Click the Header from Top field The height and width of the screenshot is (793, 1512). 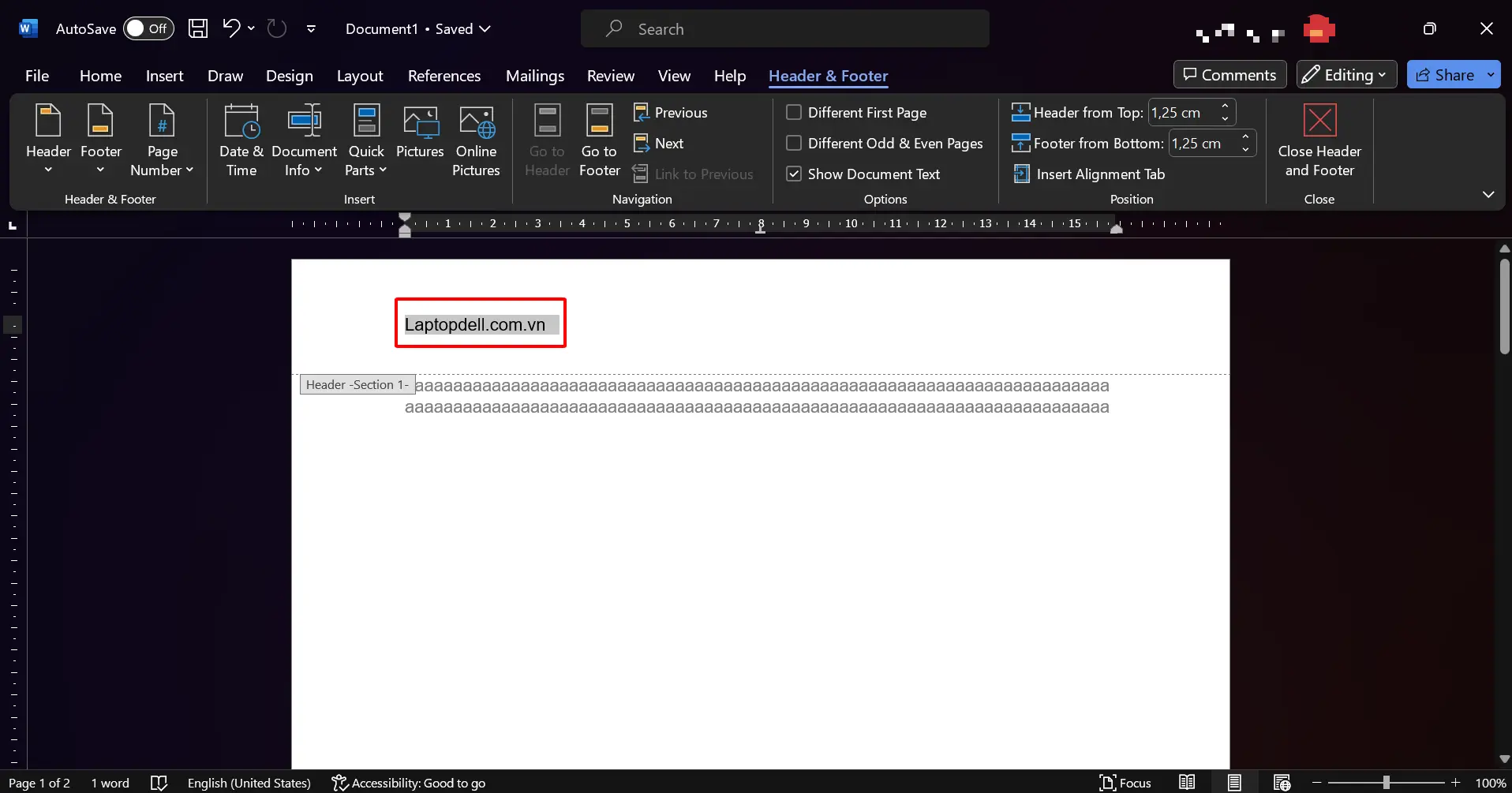coord(1183,113)
